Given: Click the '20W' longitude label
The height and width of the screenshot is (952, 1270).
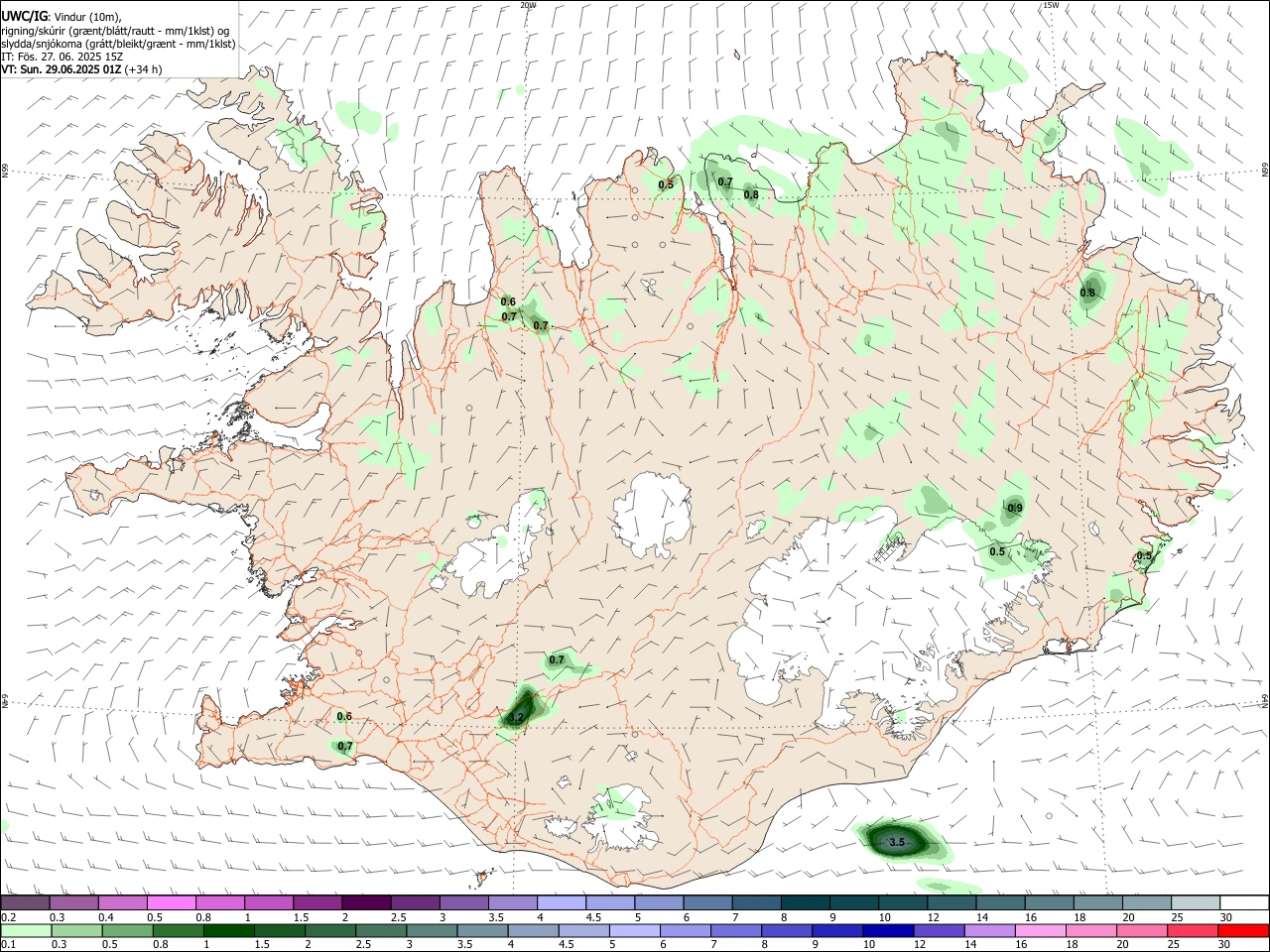Looking at the screenshot, I should pyautogui.click(x=529, y=5).
